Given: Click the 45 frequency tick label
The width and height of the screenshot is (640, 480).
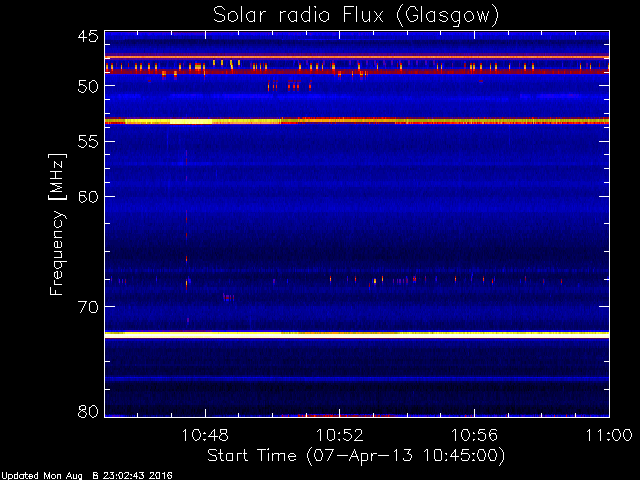Looking at the screenshot, I should [x=88, y=37].
